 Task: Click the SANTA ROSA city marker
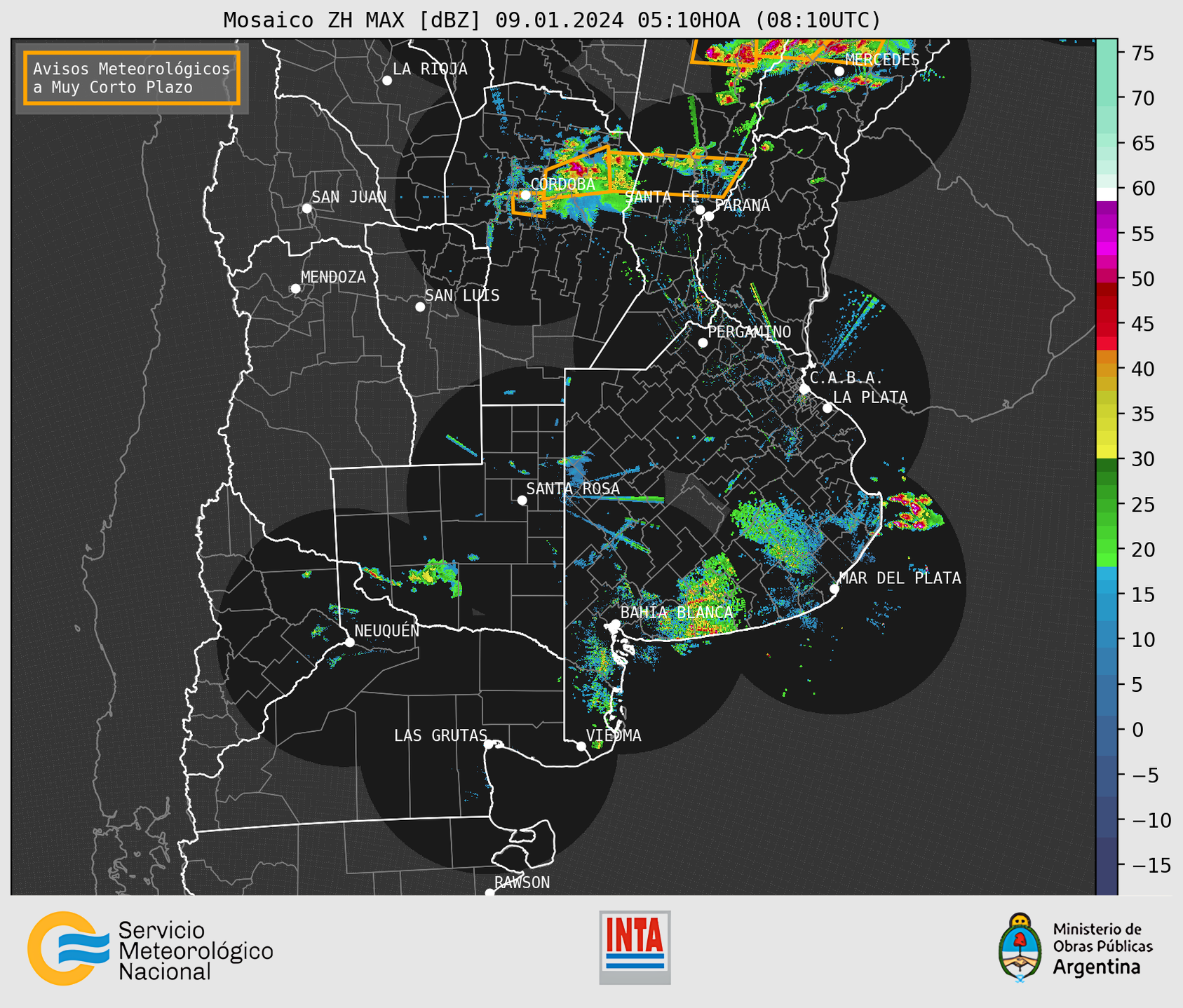522,500
